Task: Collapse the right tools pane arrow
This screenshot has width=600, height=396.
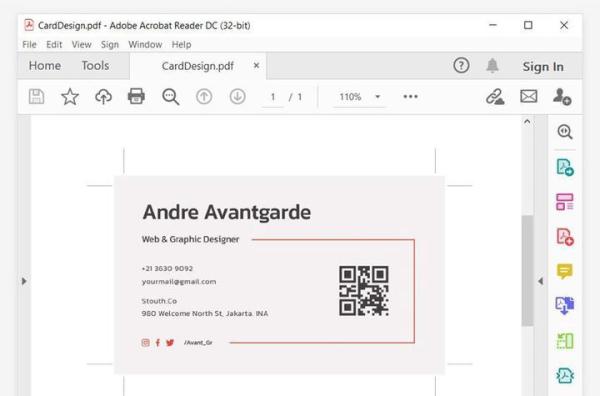Action: pos(540,281)
